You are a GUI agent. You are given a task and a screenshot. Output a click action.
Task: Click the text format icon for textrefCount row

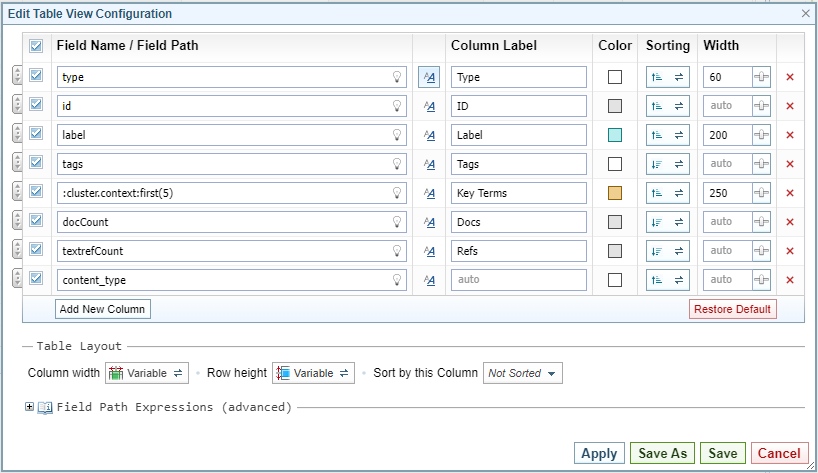(x=429, y=251)
